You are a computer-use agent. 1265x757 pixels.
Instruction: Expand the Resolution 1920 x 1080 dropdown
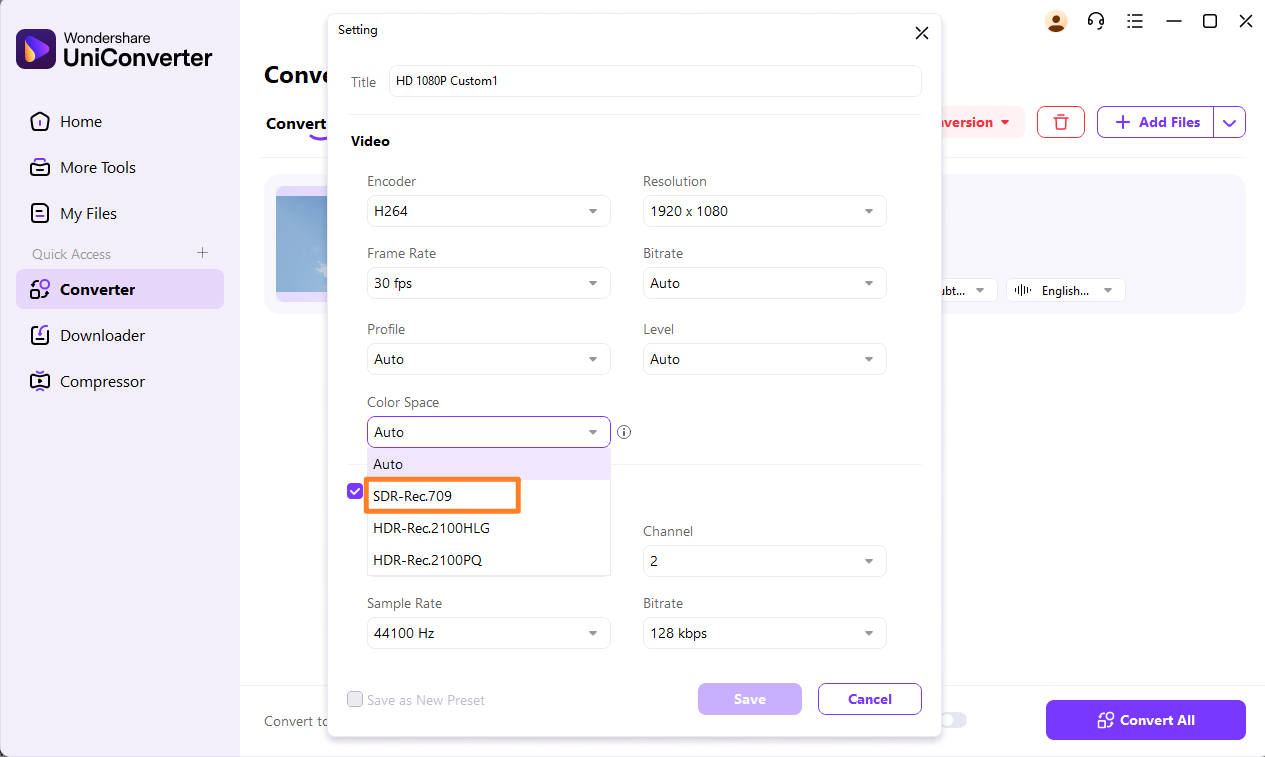click(764, 211)
